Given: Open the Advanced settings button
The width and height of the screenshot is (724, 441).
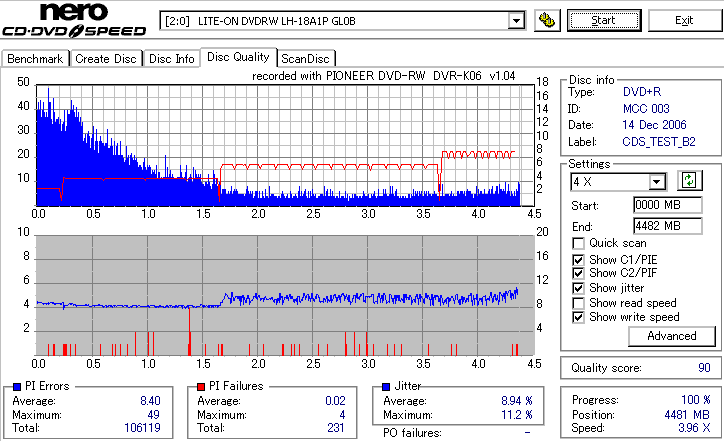Looking at the screenshot, I should [x=672, y=336].
